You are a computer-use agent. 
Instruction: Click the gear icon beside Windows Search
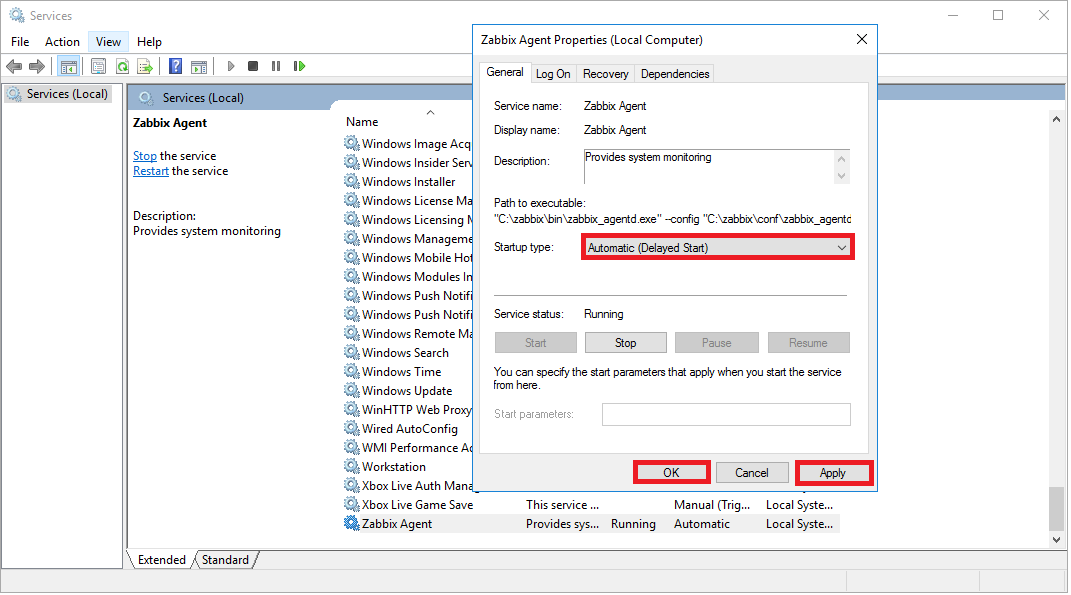click(x=352, y=352)
